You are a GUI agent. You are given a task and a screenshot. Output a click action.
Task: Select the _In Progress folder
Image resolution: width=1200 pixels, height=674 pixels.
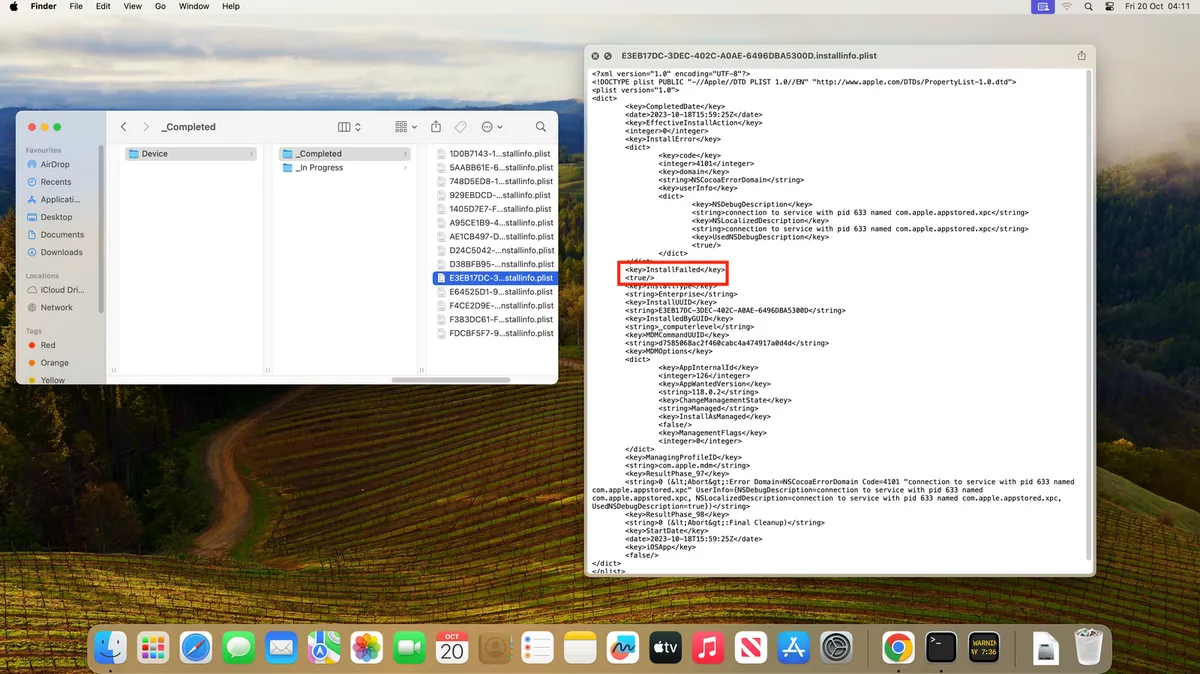click(344, 168)
